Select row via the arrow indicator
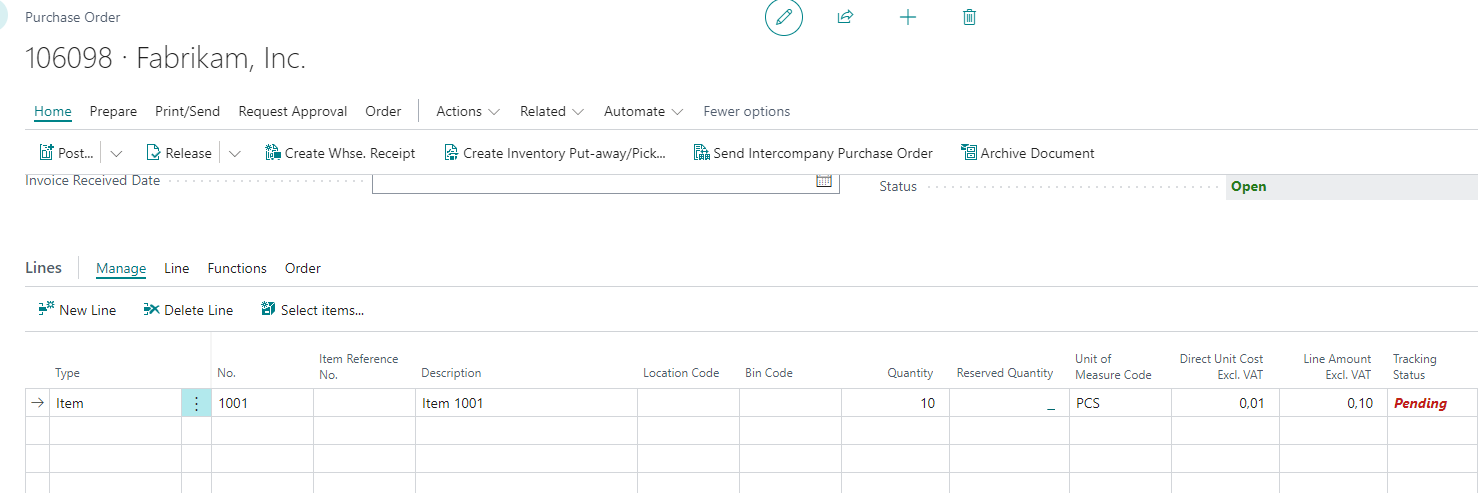The image size is (1478, 493). point(38,403)
